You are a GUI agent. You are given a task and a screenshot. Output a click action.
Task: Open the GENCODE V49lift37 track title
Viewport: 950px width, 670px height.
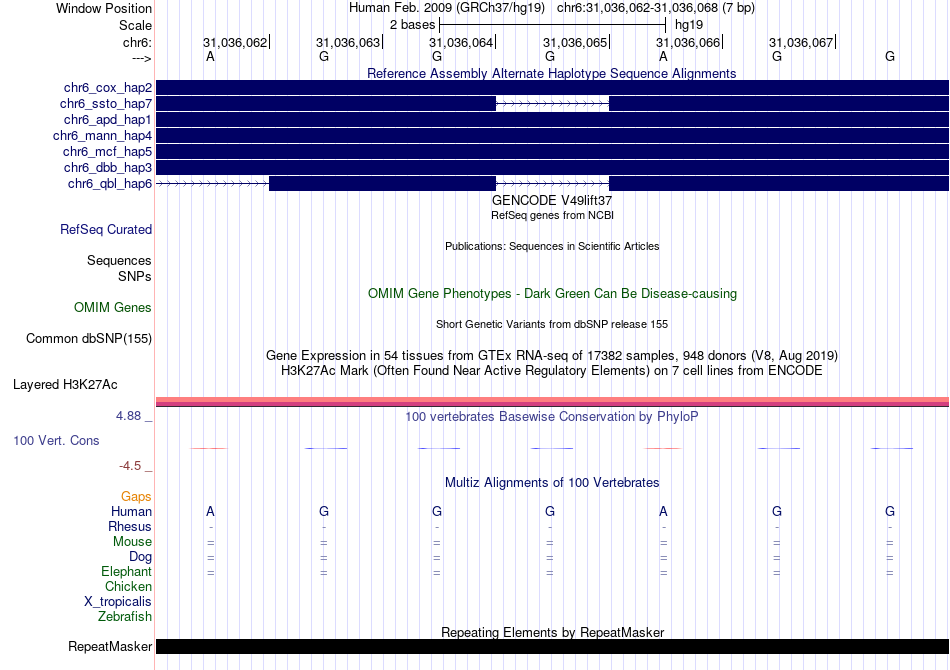point(551,200)
